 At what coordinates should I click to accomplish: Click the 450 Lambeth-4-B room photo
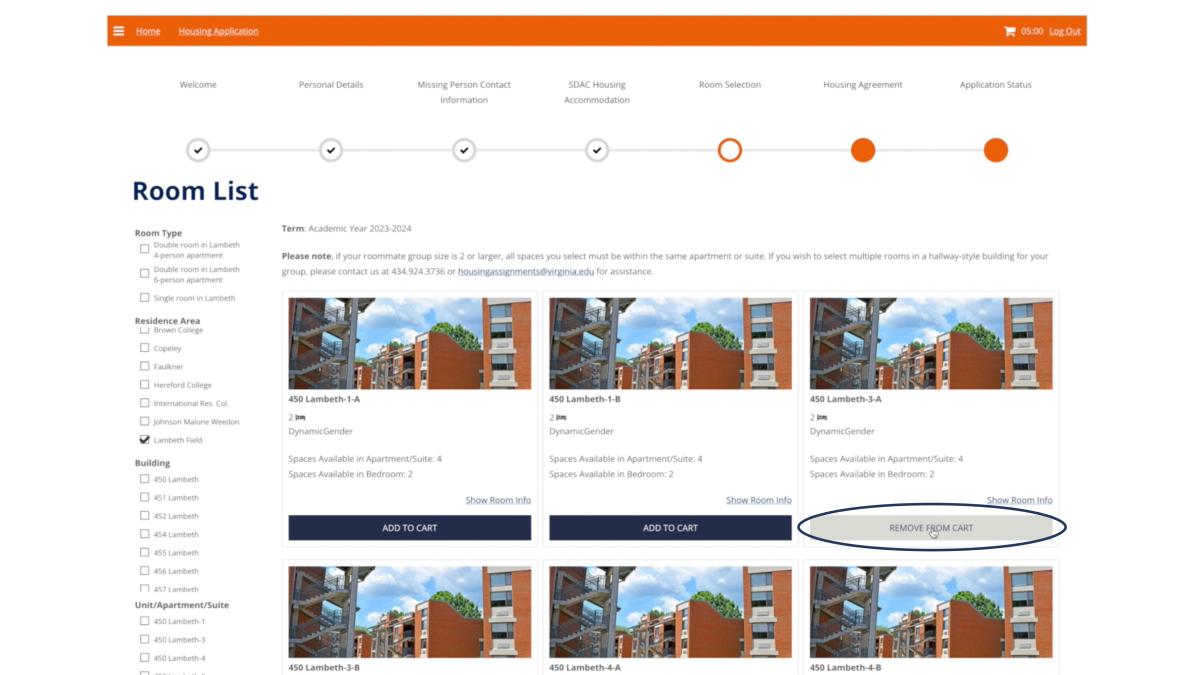click(931, 612)
